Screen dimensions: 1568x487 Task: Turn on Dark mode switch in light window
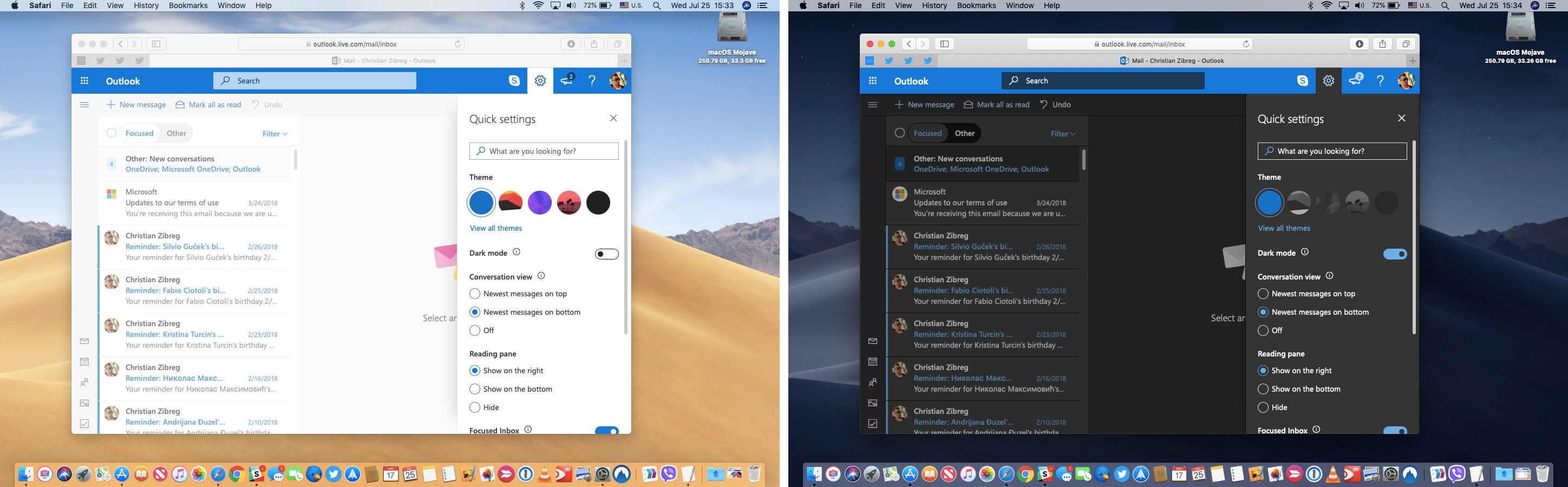pyautogui.click(x=607, y=254)
